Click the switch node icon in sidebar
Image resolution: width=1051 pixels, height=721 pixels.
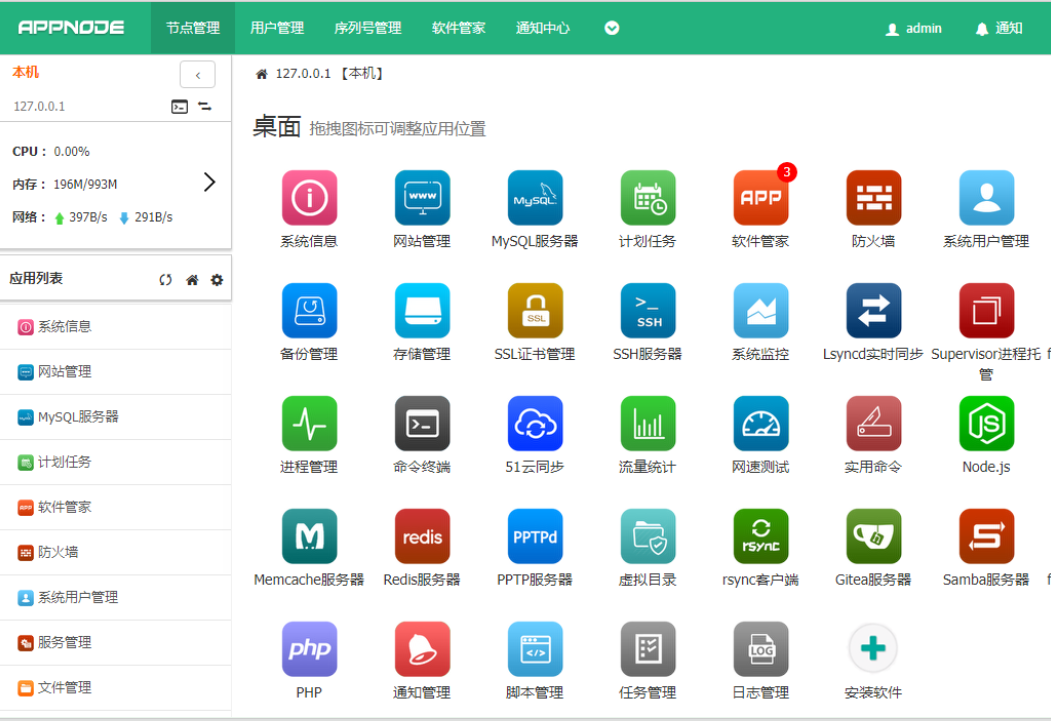205,107
